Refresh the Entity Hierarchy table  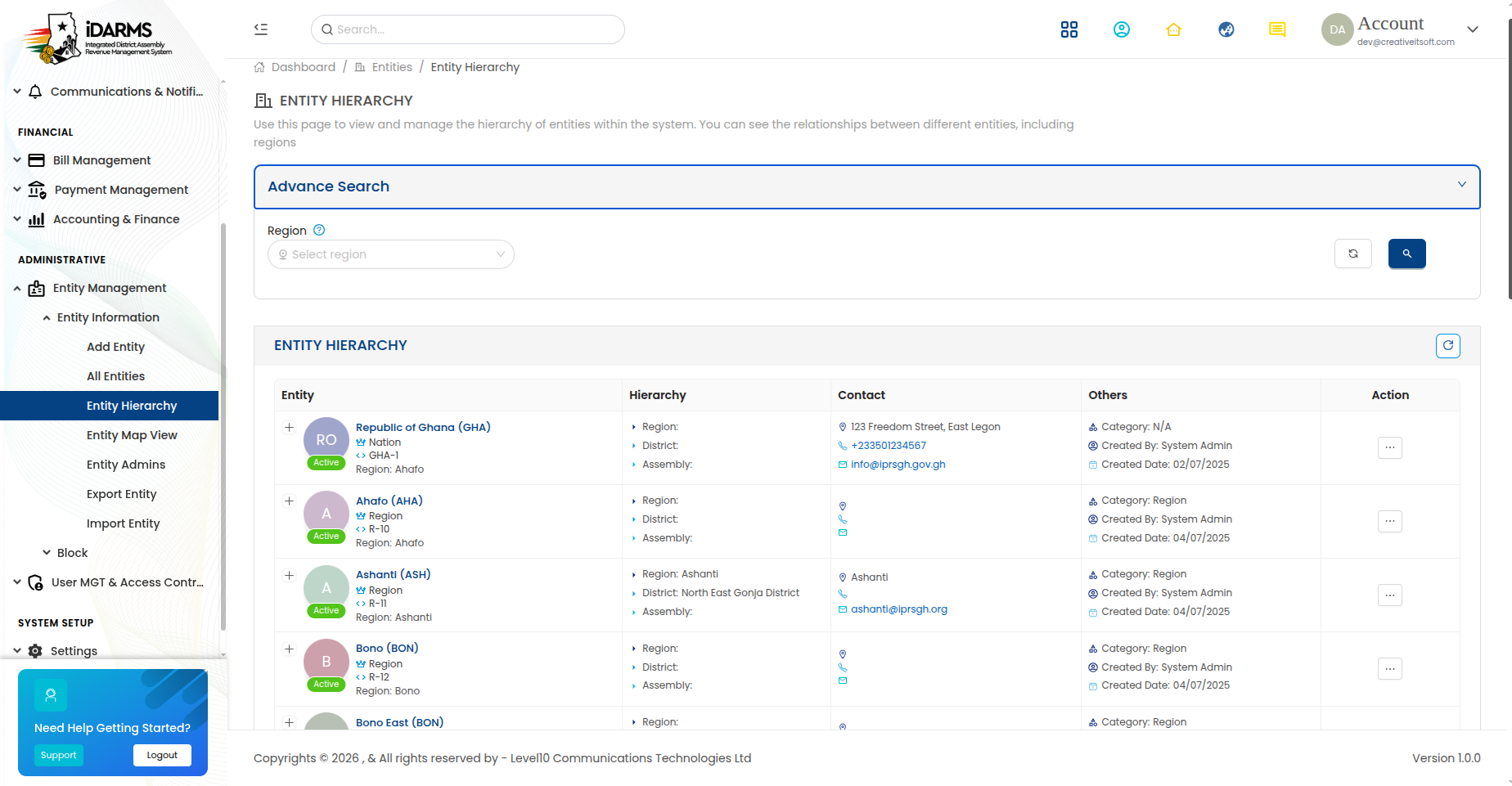click(1448, 345)
